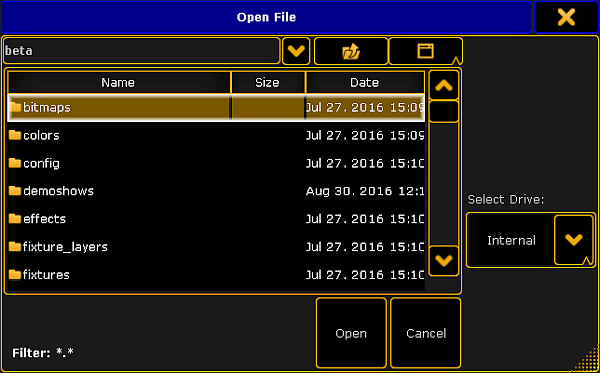Viewport: 600px width, 373px height.
Task: Click the folder-up navigation icon
Action: coord(351,51)
